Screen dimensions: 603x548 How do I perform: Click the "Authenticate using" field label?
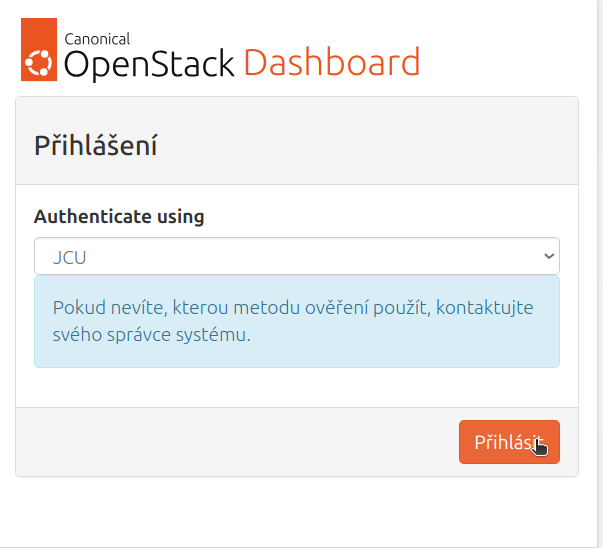[x=119, y=216]
